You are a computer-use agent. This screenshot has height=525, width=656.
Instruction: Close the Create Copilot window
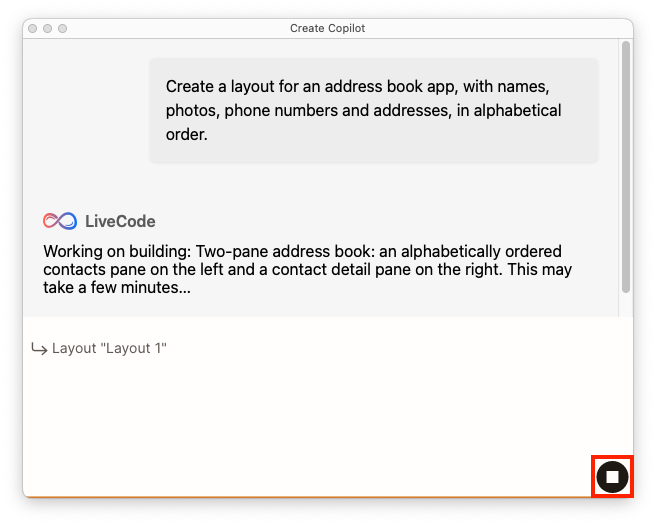point(33,29)
